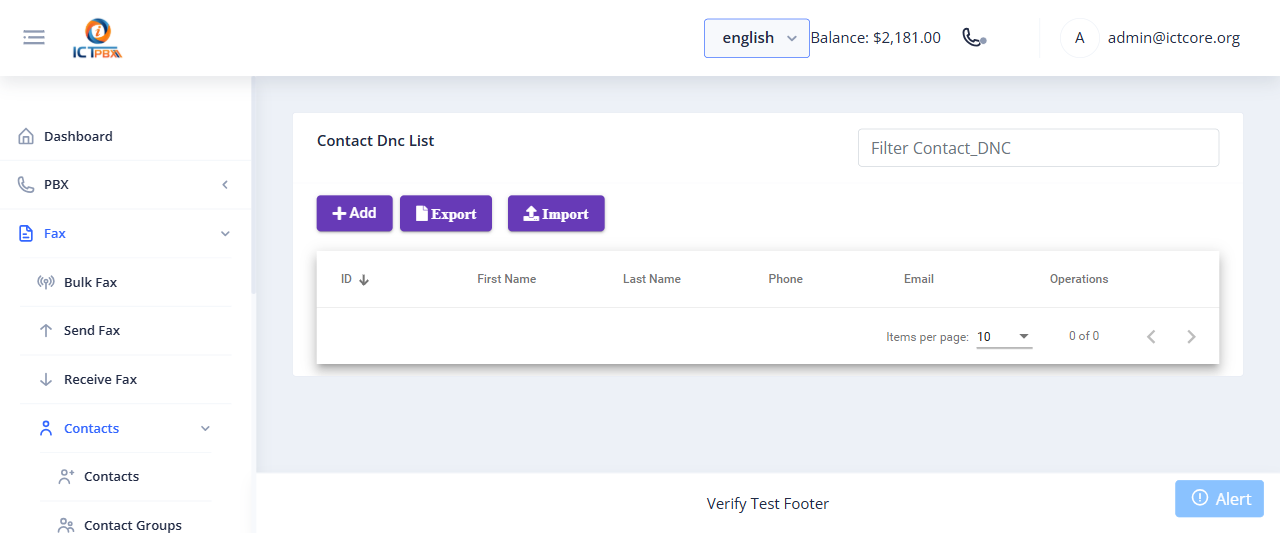Sort by First Name column header
This screenshot has height=533, width=1280.
click(x=507, y=279)
